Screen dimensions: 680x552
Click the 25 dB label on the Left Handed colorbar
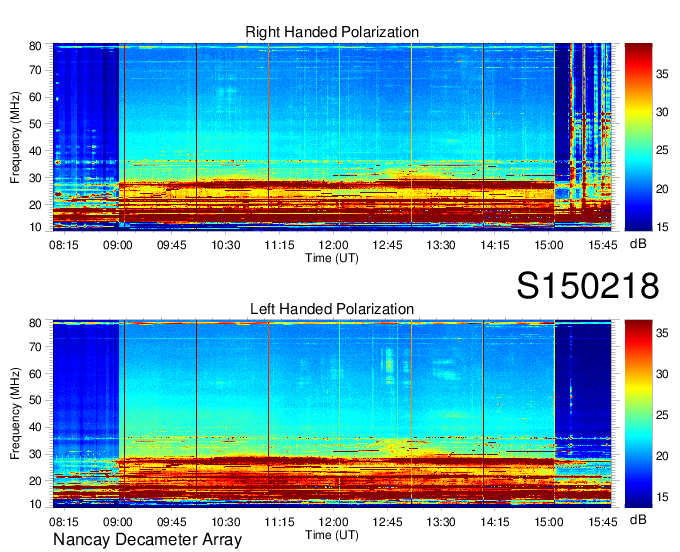pyautogui.click(x=662, y=415)
